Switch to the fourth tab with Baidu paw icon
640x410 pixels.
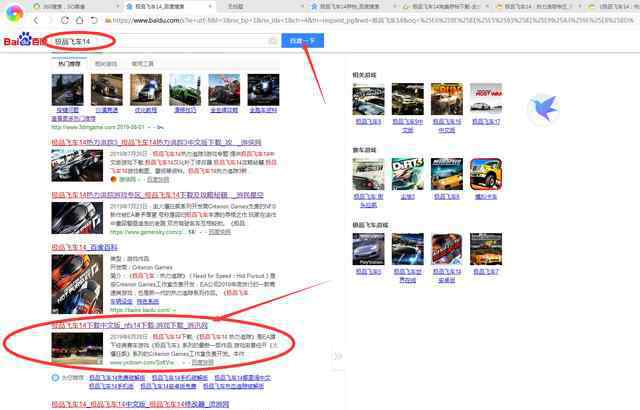(351, 7)
